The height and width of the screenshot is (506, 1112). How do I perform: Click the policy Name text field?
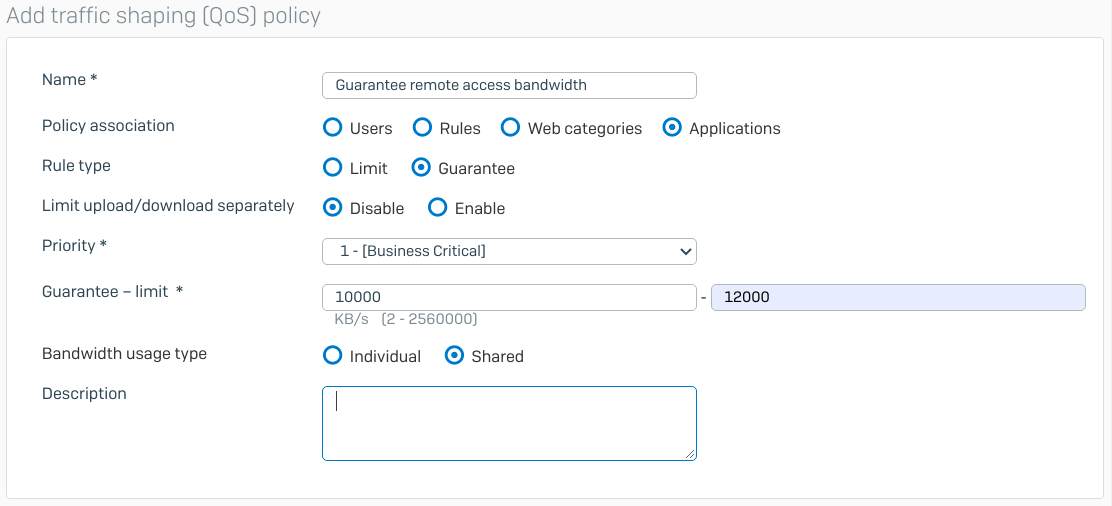(508, 85)
